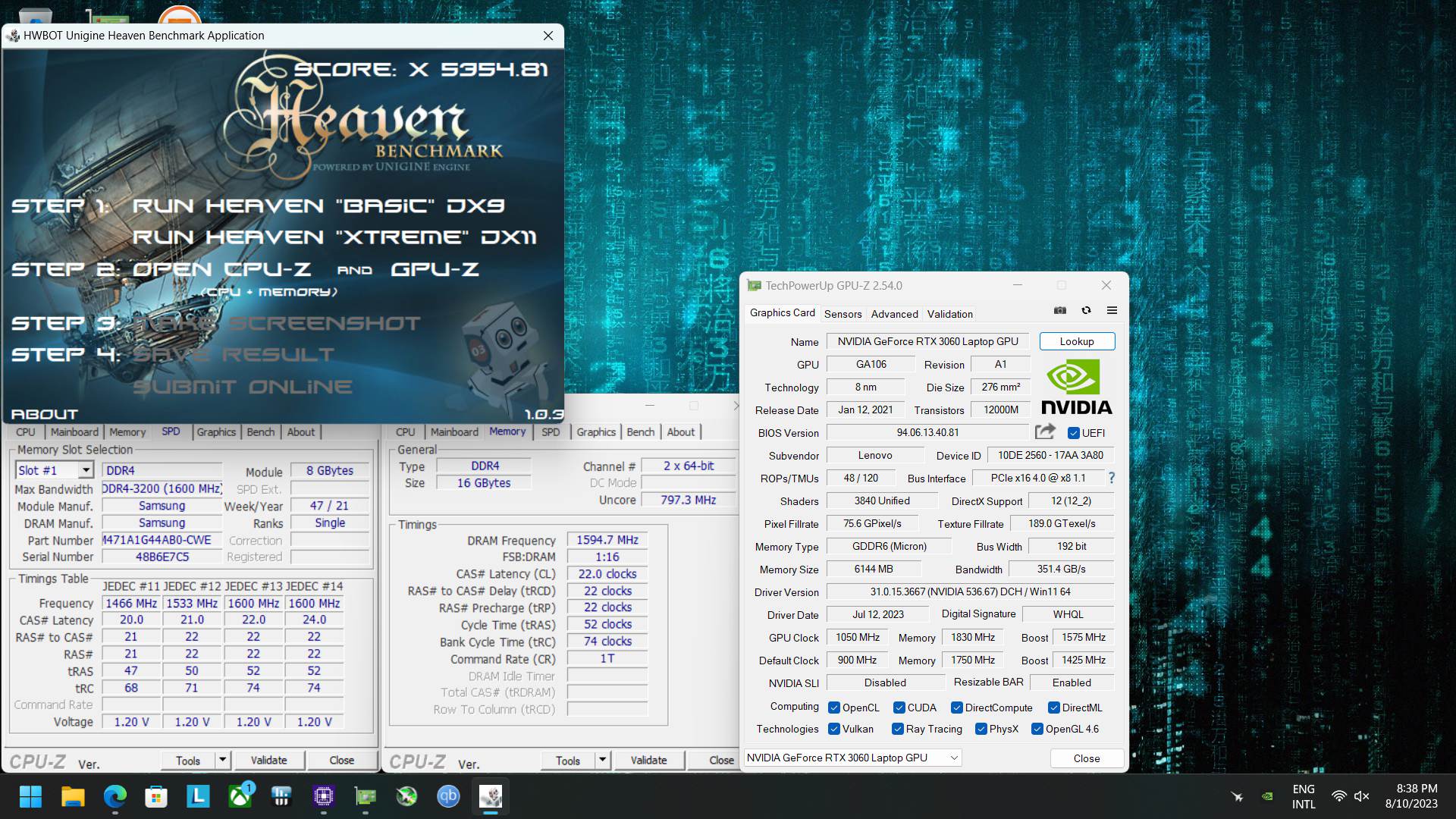
Task: Toggle the OpenGL 4.6 checkbox
Action: (1037, 729)
